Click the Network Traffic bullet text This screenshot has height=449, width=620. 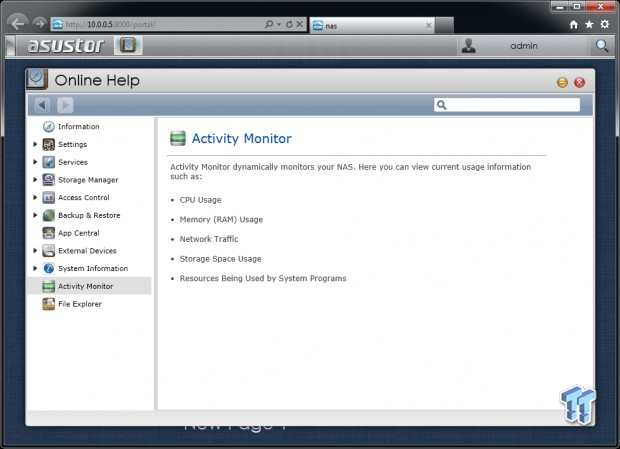pyautogui.click(x=209, y=239)
